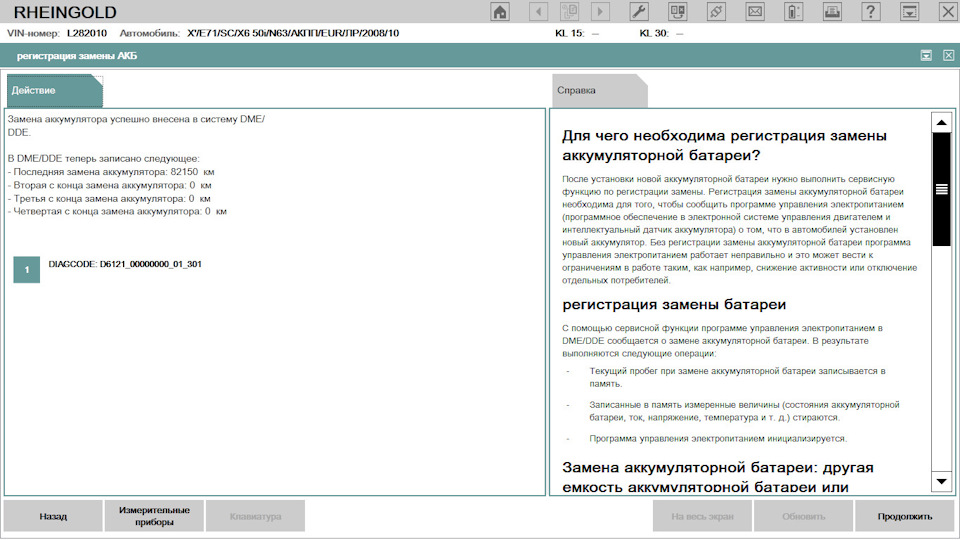
Task: Open the data exchange devices icon
Action: click(x=678, y=12)
